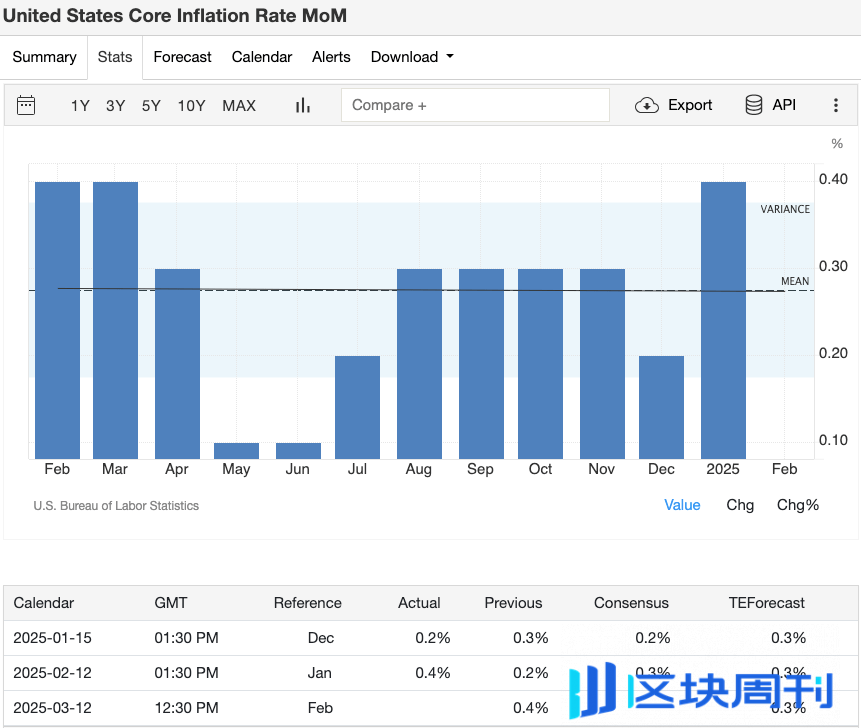Click the Jan reference cell
This screenshot has width=861, height=728.
point(320,673)
